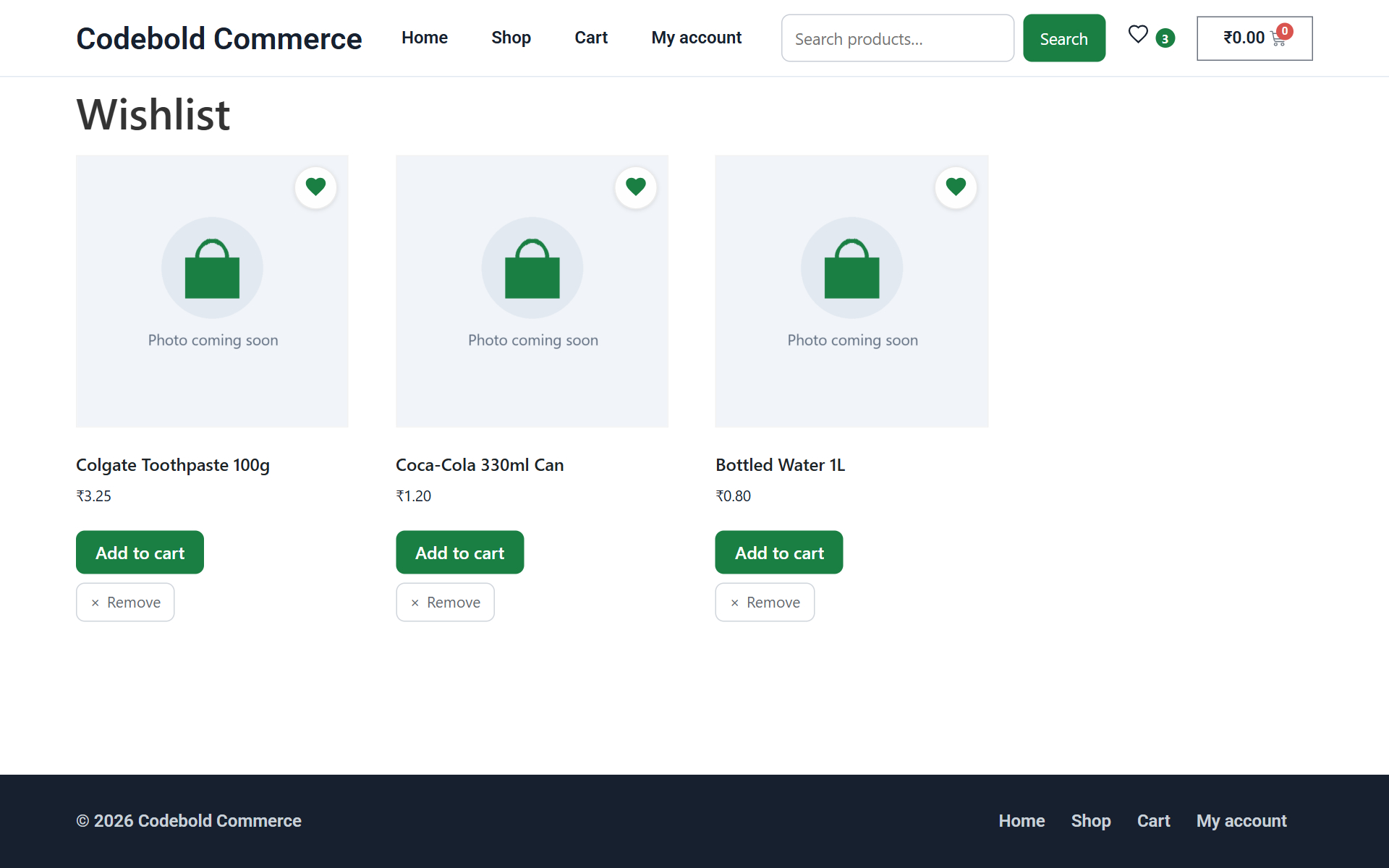Image resolution: width=1389 pixels, height=868 pixels.
Task: Click the green Search button
Action: tap(1064, 38)
